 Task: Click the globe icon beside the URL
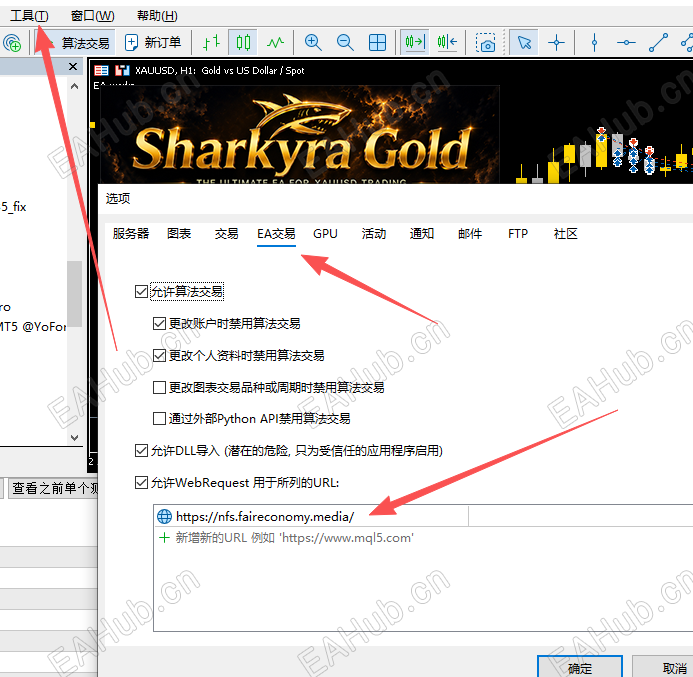pos(164,516)
